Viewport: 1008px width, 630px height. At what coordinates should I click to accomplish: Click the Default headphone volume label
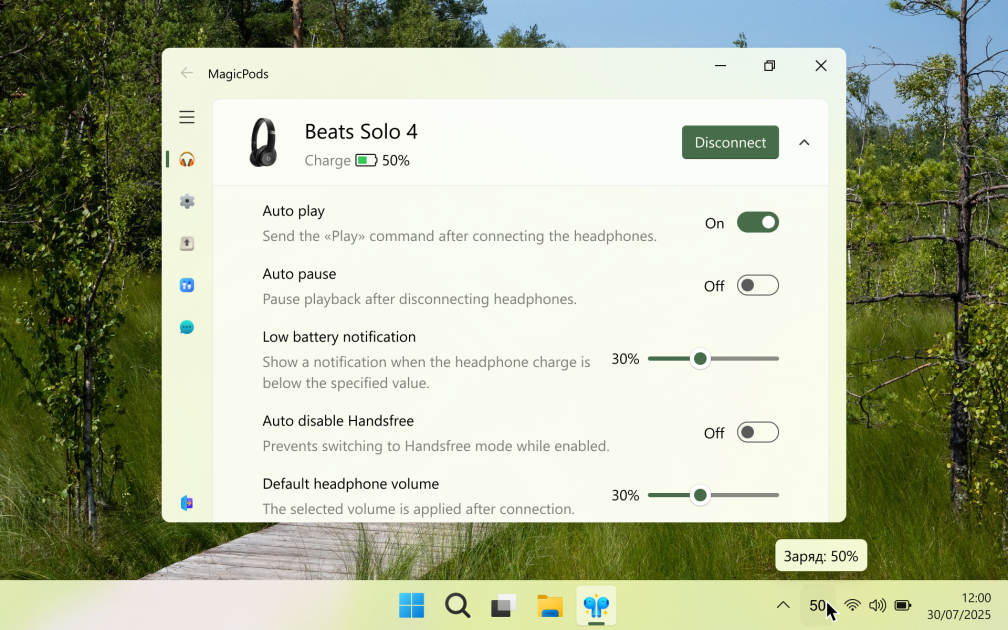[x=350, y=484]
